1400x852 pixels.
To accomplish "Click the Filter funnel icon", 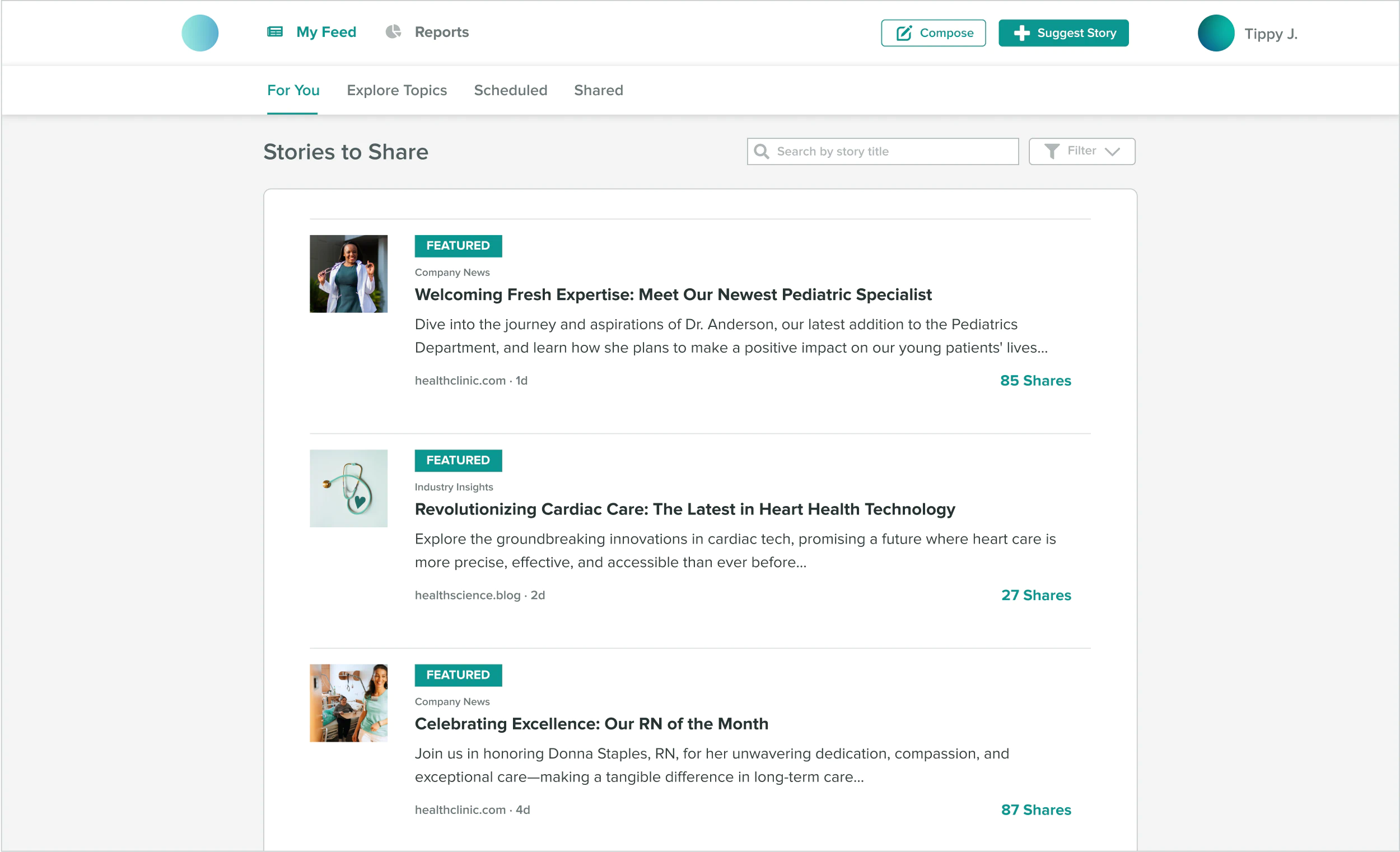I will [x=1051, y=151].
